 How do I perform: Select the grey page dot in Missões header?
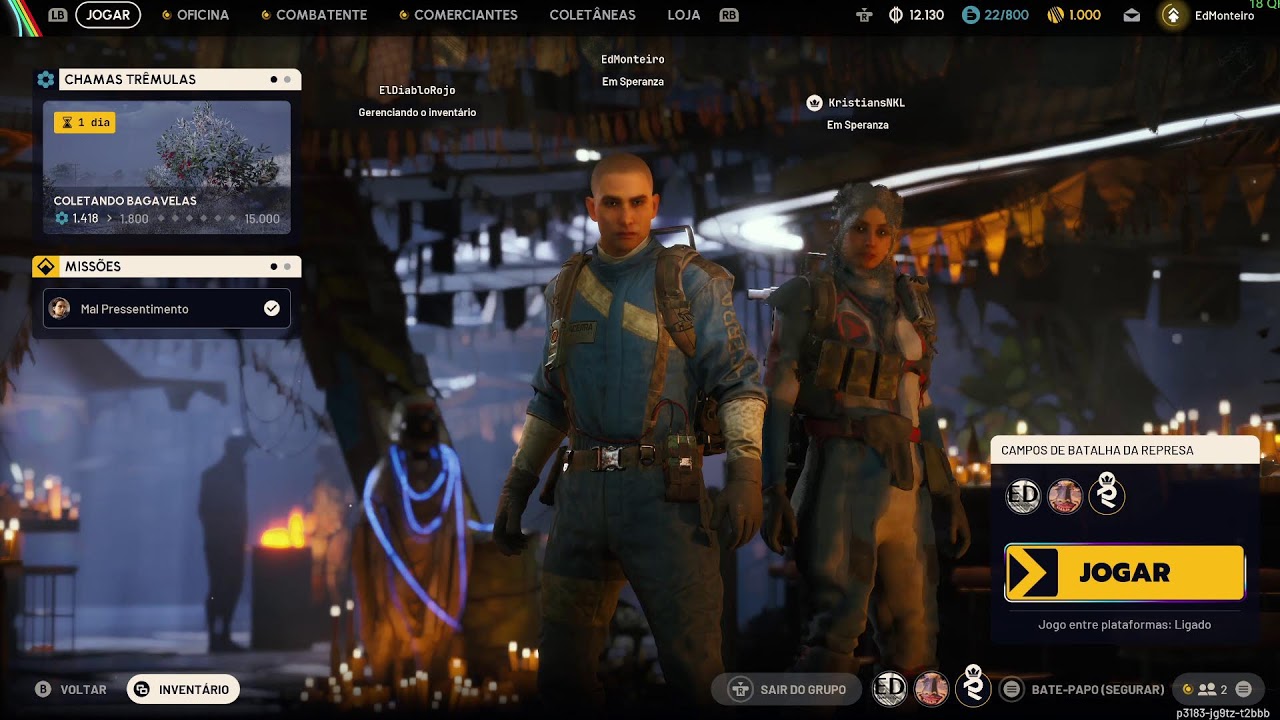[x=287, y=266]
